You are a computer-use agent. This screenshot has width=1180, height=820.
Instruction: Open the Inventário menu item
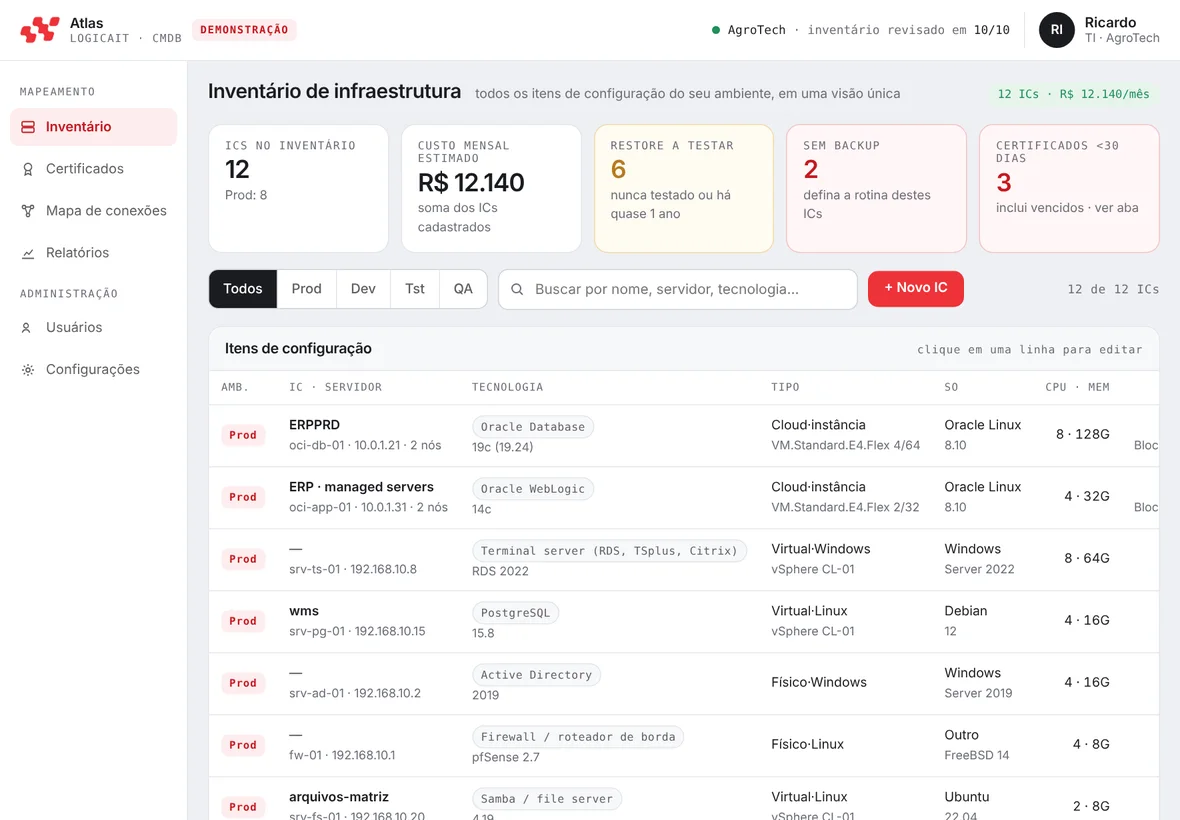93,127
